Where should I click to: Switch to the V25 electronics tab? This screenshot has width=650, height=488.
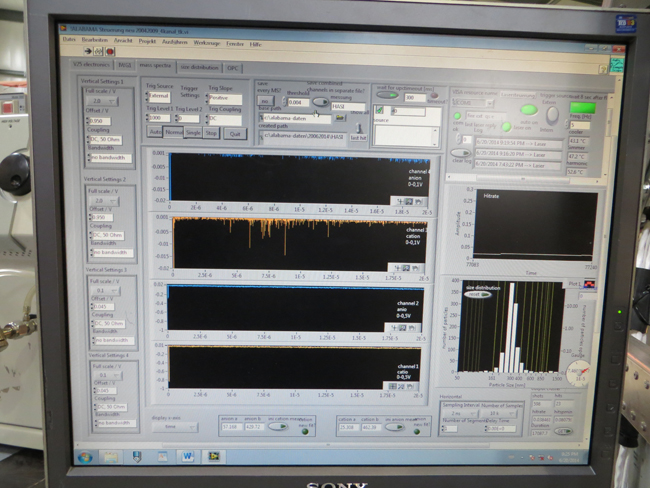[x=91, y=65]
